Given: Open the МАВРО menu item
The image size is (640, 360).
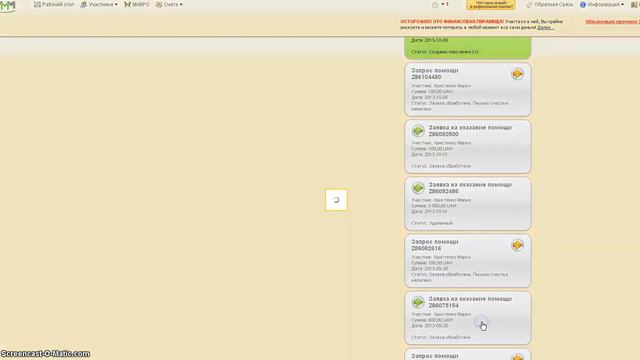Looking at the screenshot, I should click(137, 4).
